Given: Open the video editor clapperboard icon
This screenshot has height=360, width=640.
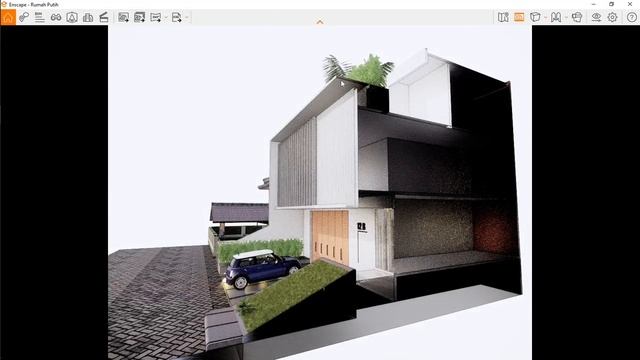Looking at the screenshot, I should click(104, 17).
